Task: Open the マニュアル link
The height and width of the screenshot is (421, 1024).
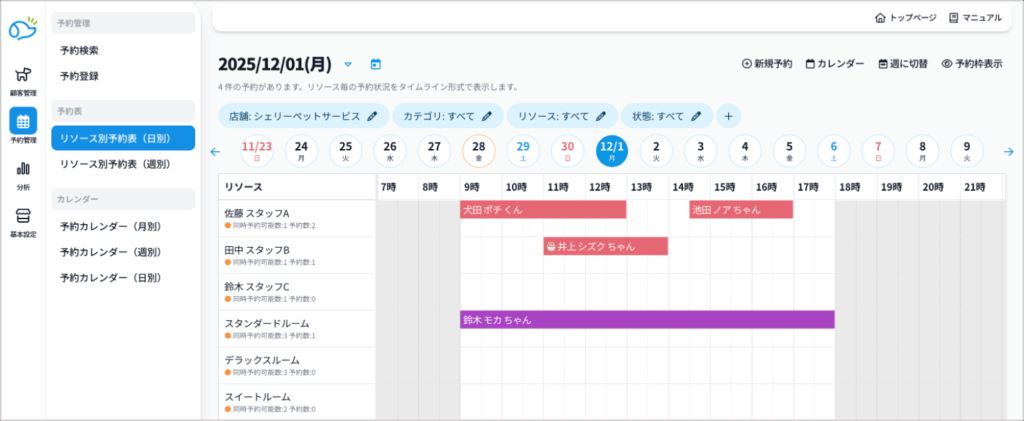Action: (x=975, y=18)
